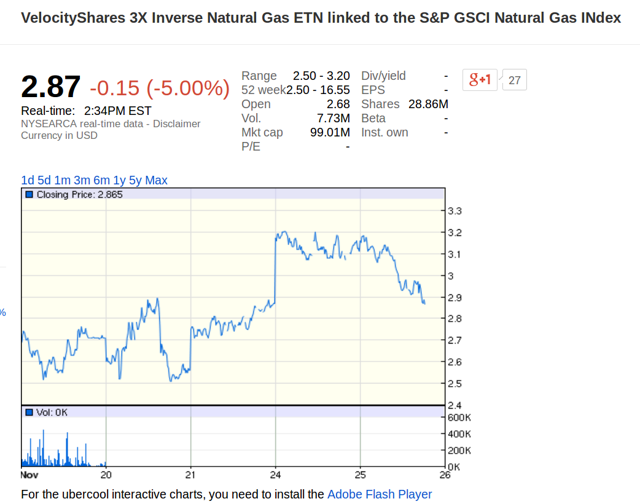This screenshot has width=640, height=504.
Task: Click the 21 date marker on chart axis
Action: 191,475
